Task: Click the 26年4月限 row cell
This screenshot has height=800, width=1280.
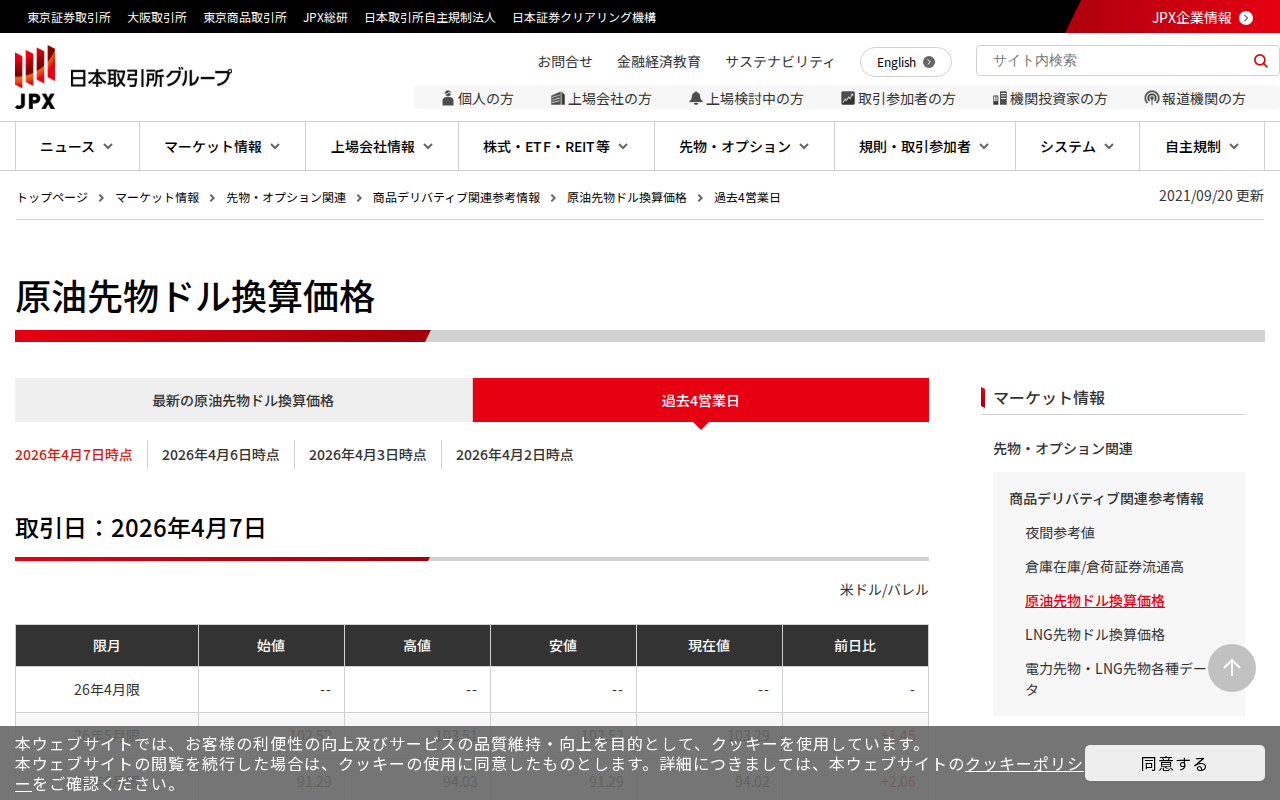Action: pos(107,690)
